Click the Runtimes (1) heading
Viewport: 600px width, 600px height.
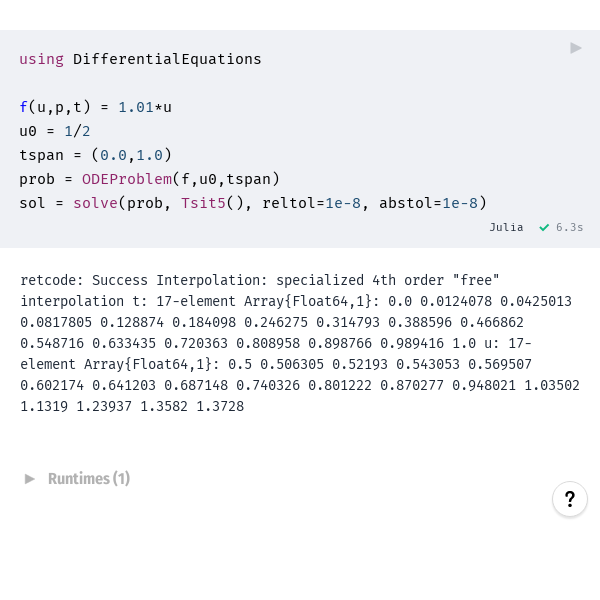89,479
